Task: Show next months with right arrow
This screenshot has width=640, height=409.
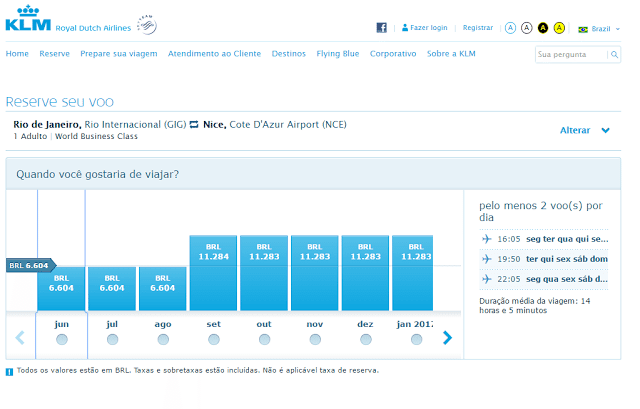Action: click(x=447, y=338)
